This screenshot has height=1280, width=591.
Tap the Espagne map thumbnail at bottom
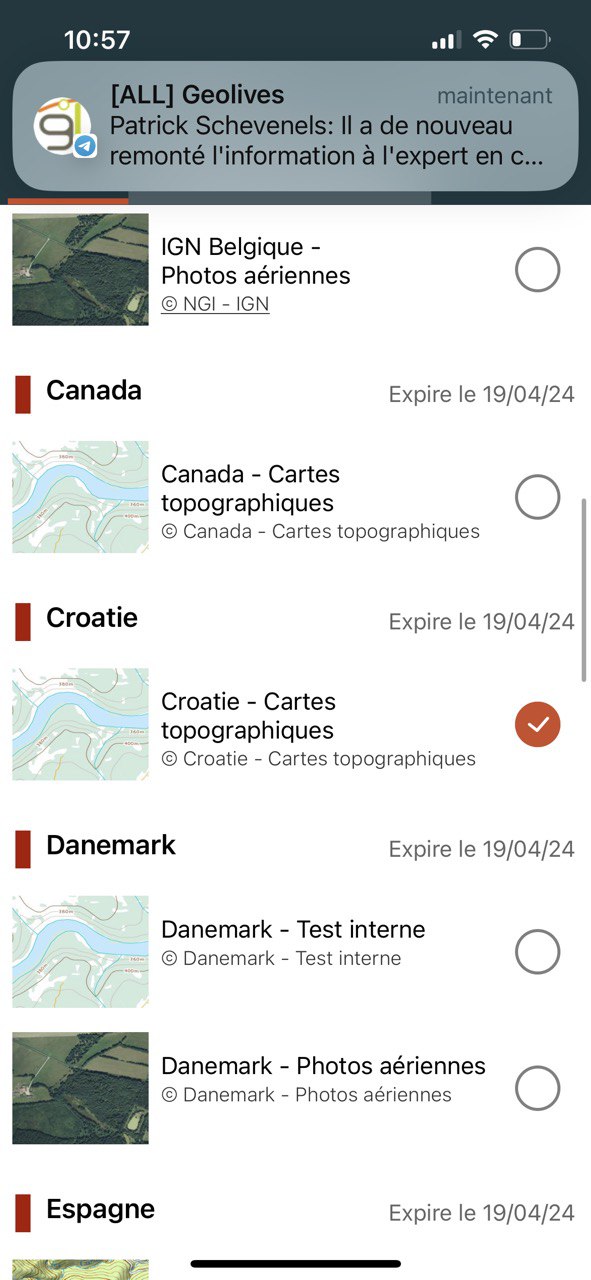point(80,1269)
